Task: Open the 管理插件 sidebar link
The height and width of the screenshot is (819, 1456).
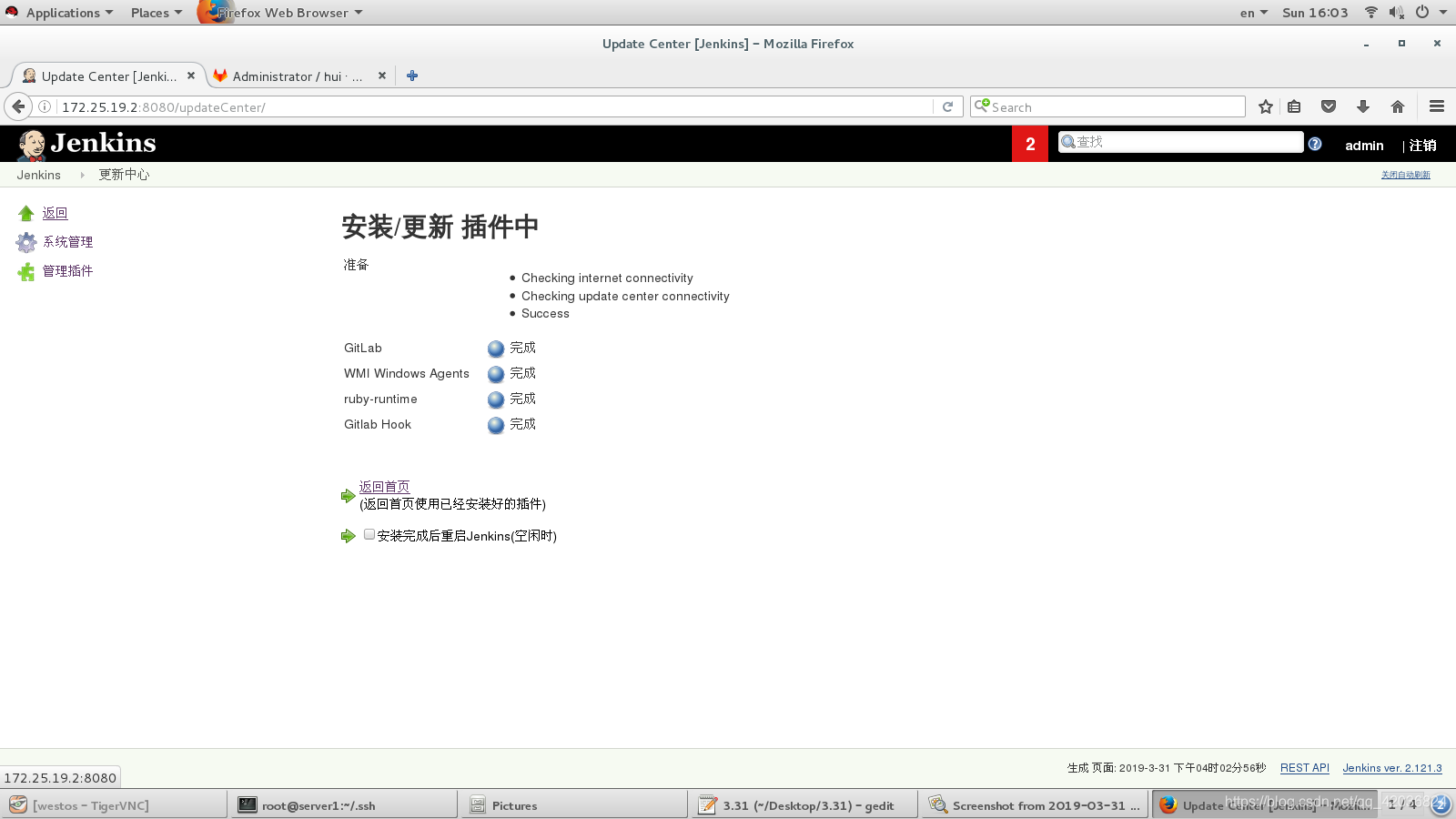Action: (x=68, y=271)
